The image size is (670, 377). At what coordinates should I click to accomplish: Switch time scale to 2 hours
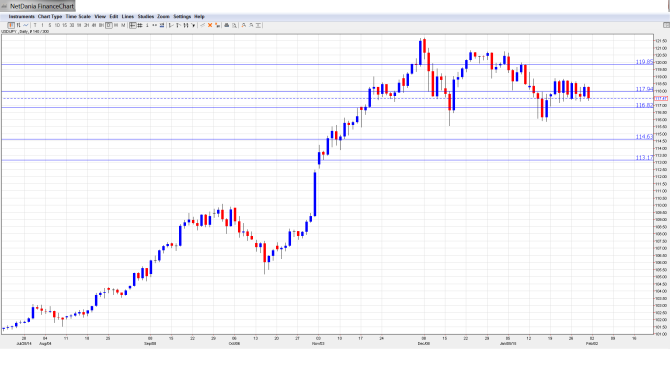[x=86, y=26]
